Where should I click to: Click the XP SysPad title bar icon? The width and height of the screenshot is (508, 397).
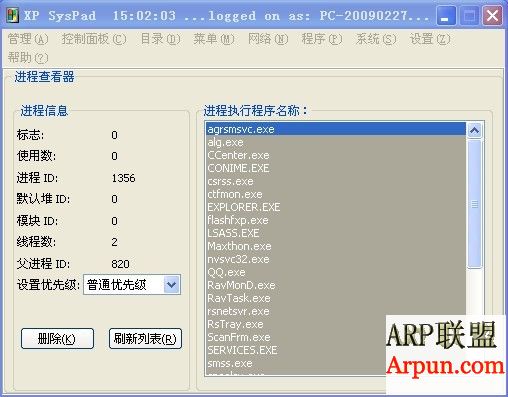13,15
